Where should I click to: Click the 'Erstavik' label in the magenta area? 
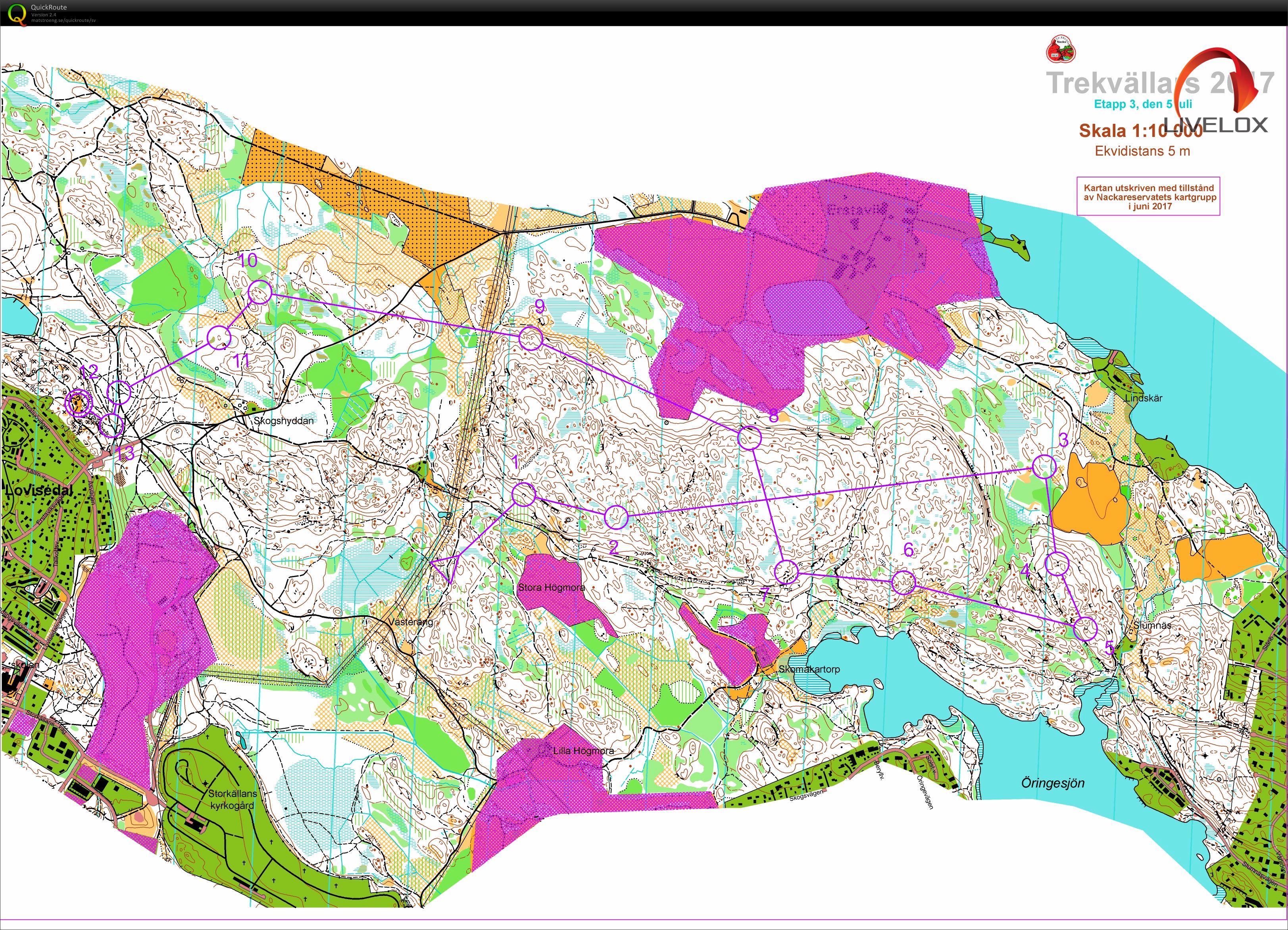[x=856, y=210]
